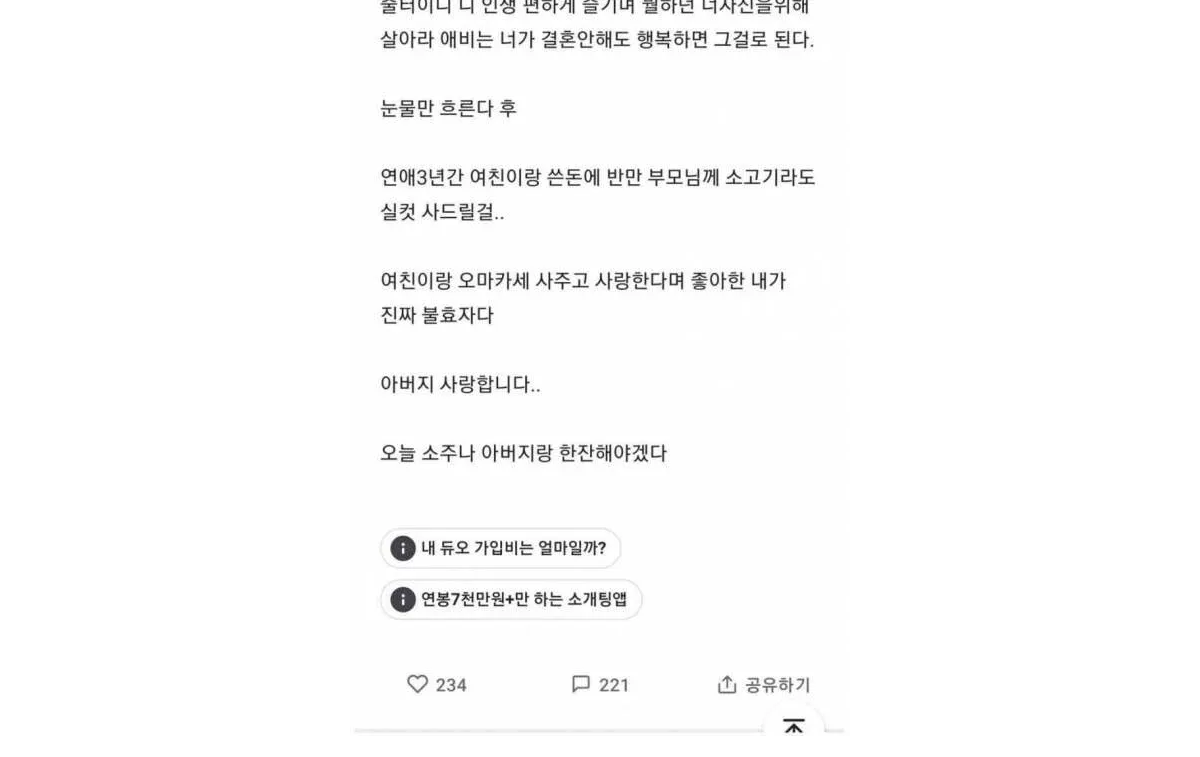Click the line starting 연애3년간 여친이랑
This screenshot has height=757, width=1200.
(x=598, y=178)
